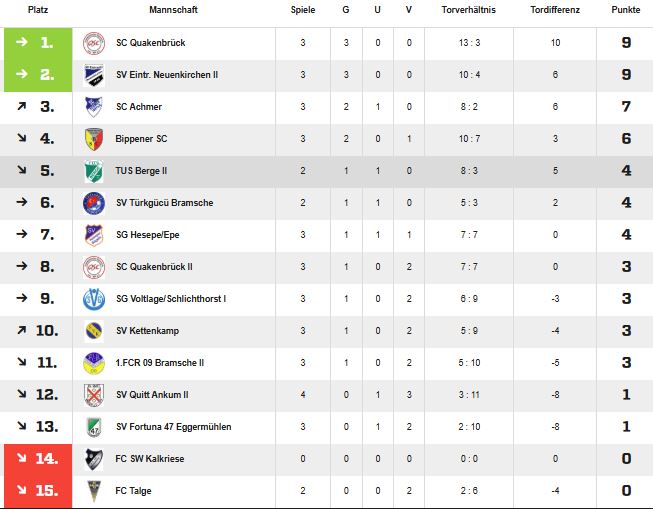This screenshot has height=509, width=653.
Task: Open SV Fortuna 47 Eggermühlen team page
Action: 173,427
